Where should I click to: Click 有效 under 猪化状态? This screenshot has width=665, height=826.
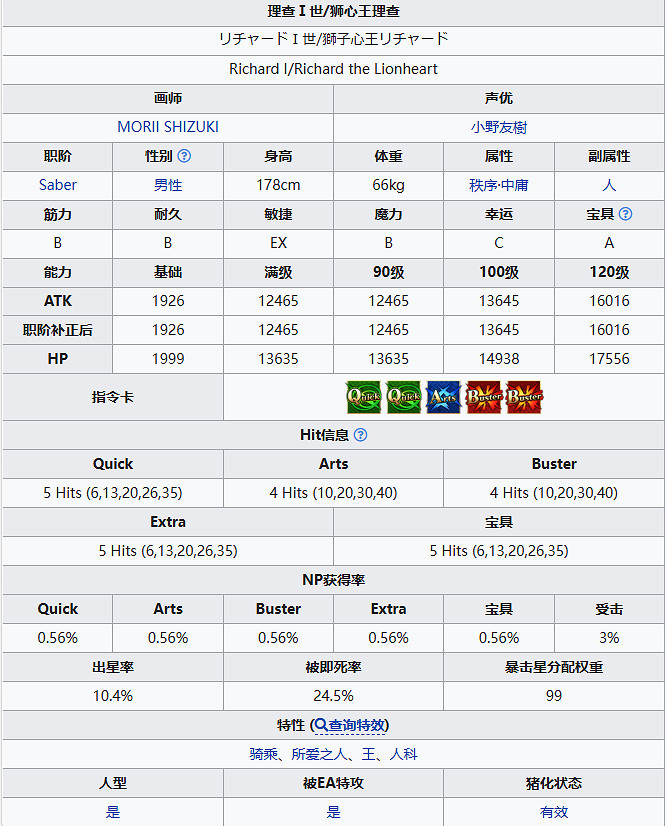(x=554, y=812)
